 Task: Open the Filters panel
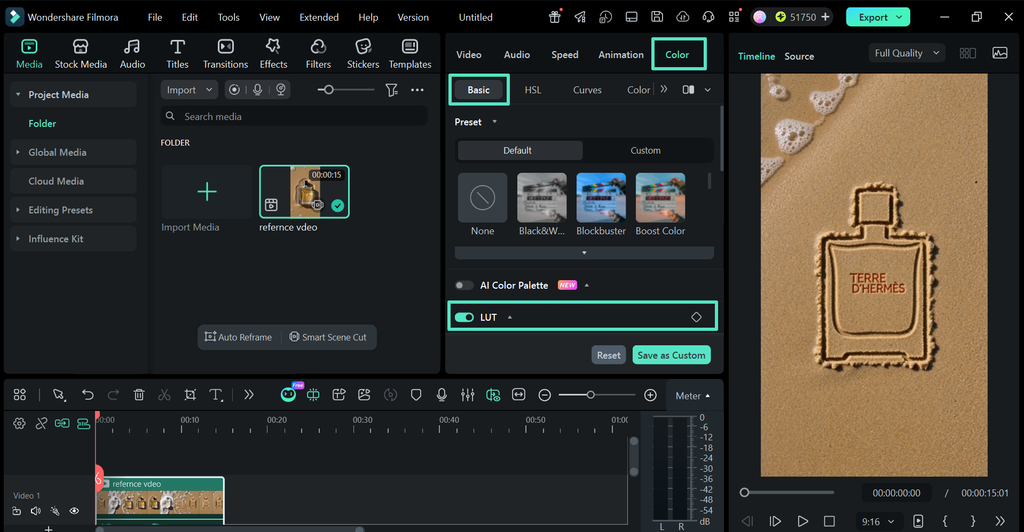click(318, 54)
